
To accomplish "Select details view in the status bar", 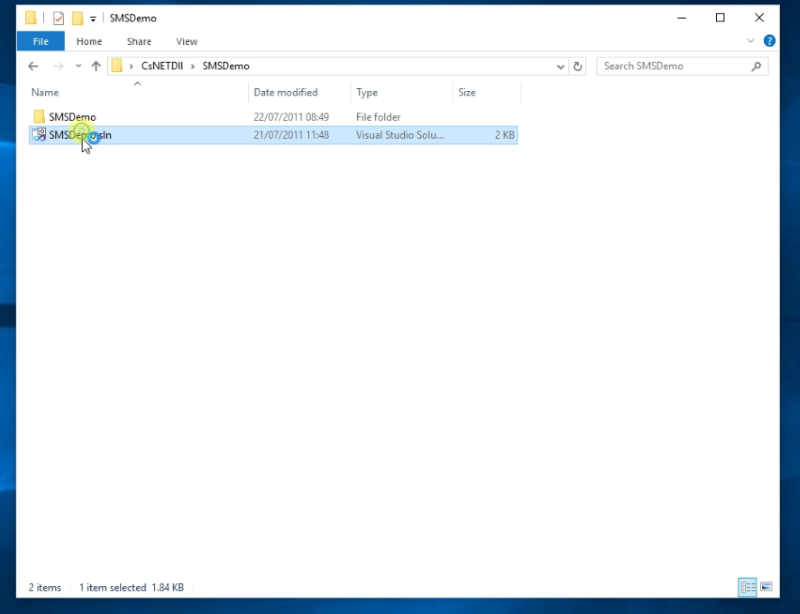I will point(746,589).
